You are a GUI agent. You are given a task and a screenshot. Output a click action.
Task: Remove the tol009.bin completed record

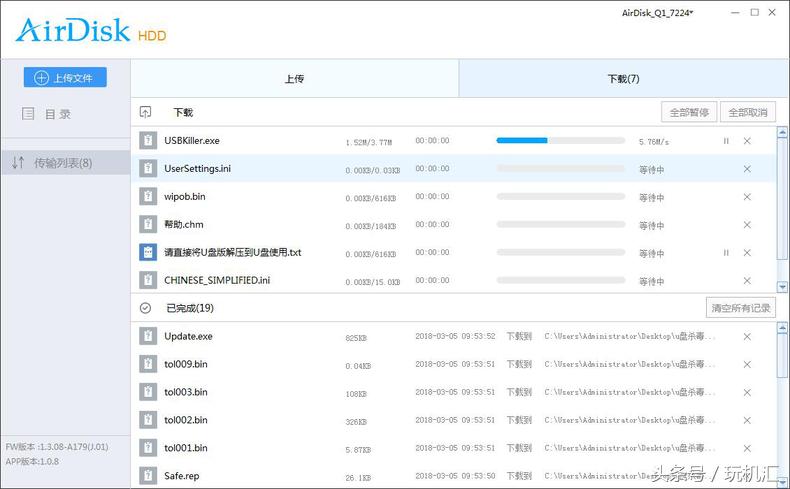coord(747,364)
